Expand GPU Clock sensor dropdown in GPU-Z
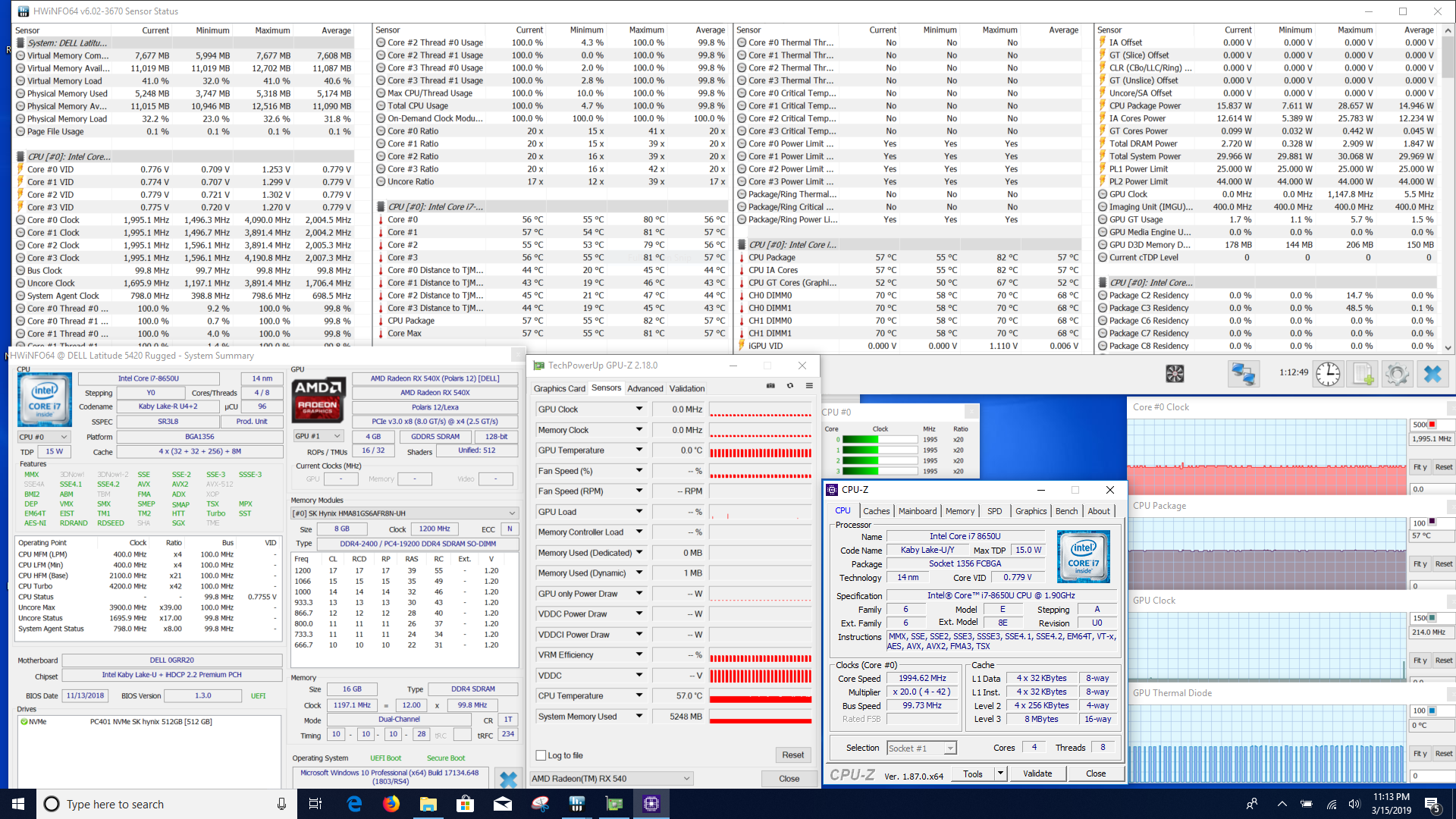Viewport: 1456px width, 819px height. pyautogui.click(x=639, y=409)
